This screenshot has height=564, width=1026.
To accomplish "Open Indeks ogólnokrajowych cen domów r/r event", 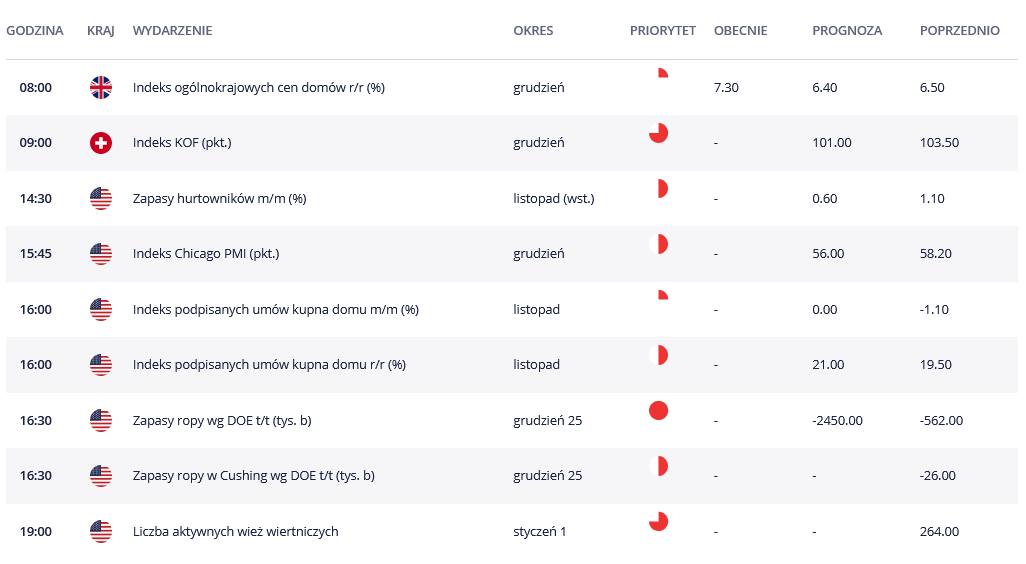I will tap(258, 87).
